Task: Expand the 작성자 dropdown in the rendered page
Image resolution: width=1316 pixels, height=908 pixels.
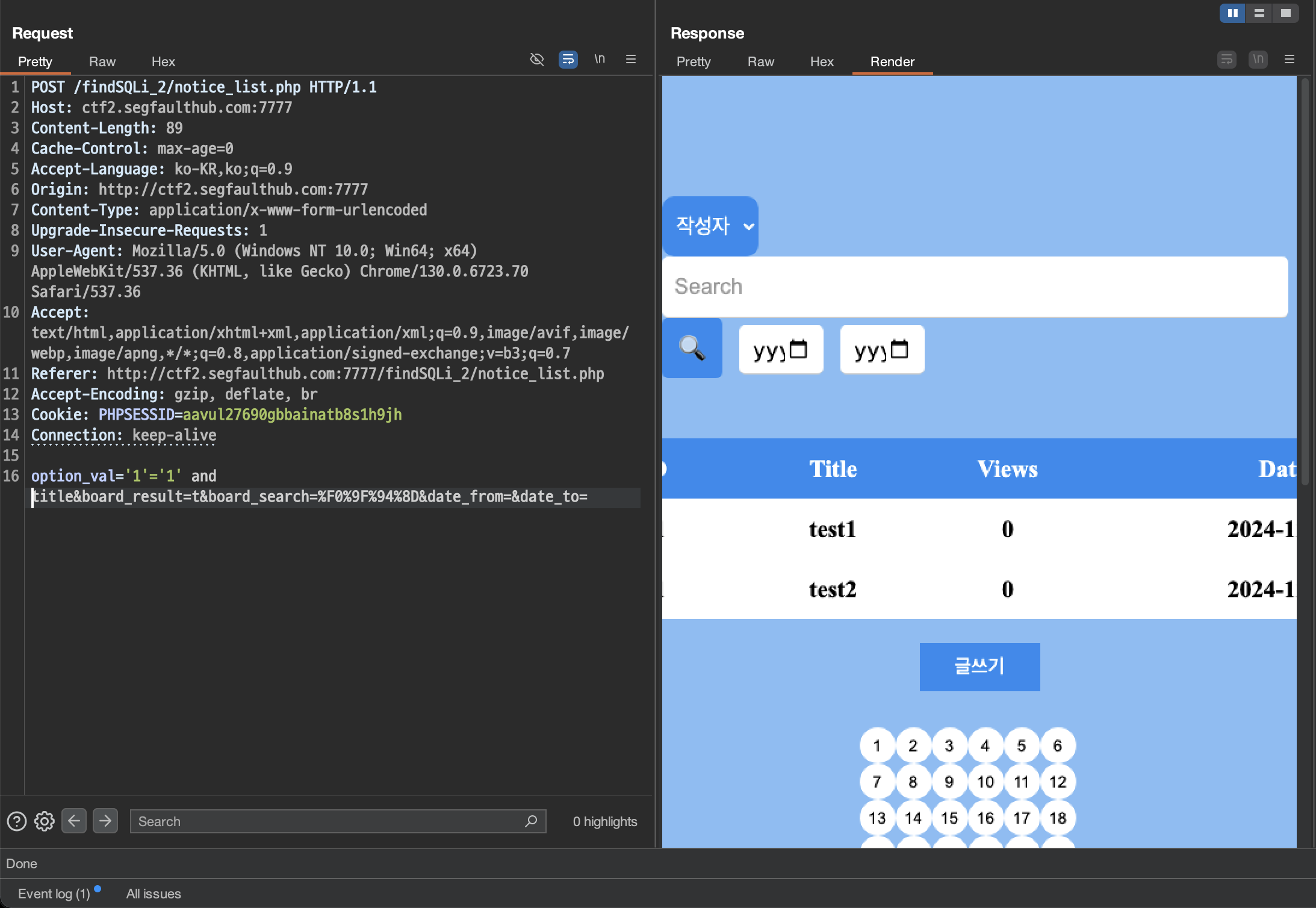Action: tap(710, 226)
